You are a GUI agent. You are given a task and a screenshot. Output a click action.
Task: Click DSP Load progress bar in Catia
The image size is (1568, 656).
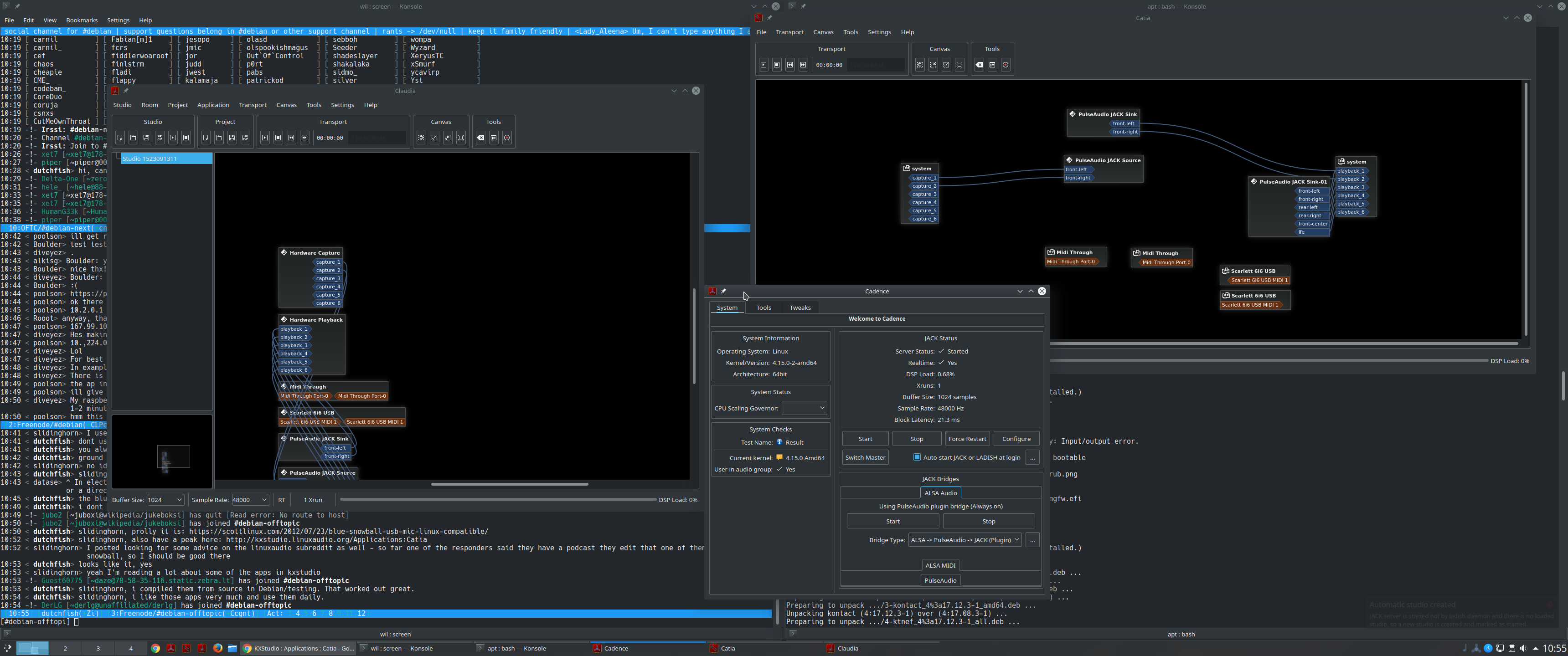(1269, 361)
